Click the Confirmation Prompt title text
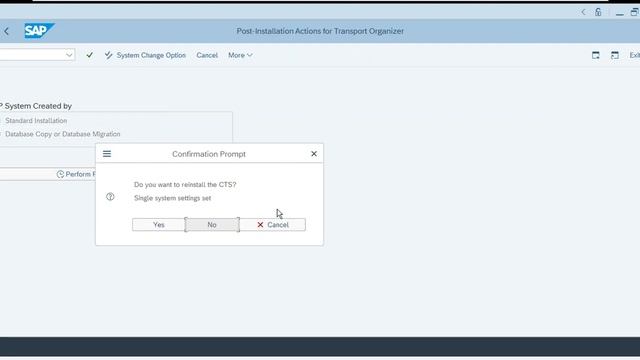This screenshot has height=360, width=640. (209, 154)
